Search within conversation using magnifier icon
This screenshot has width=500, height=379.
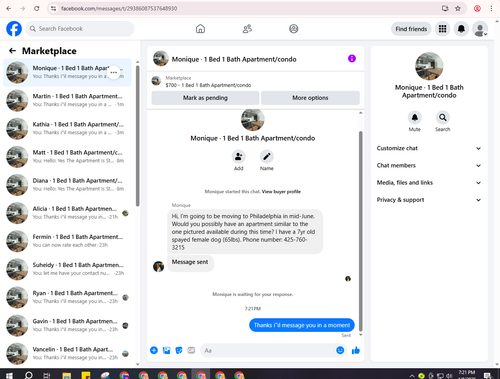443,117
